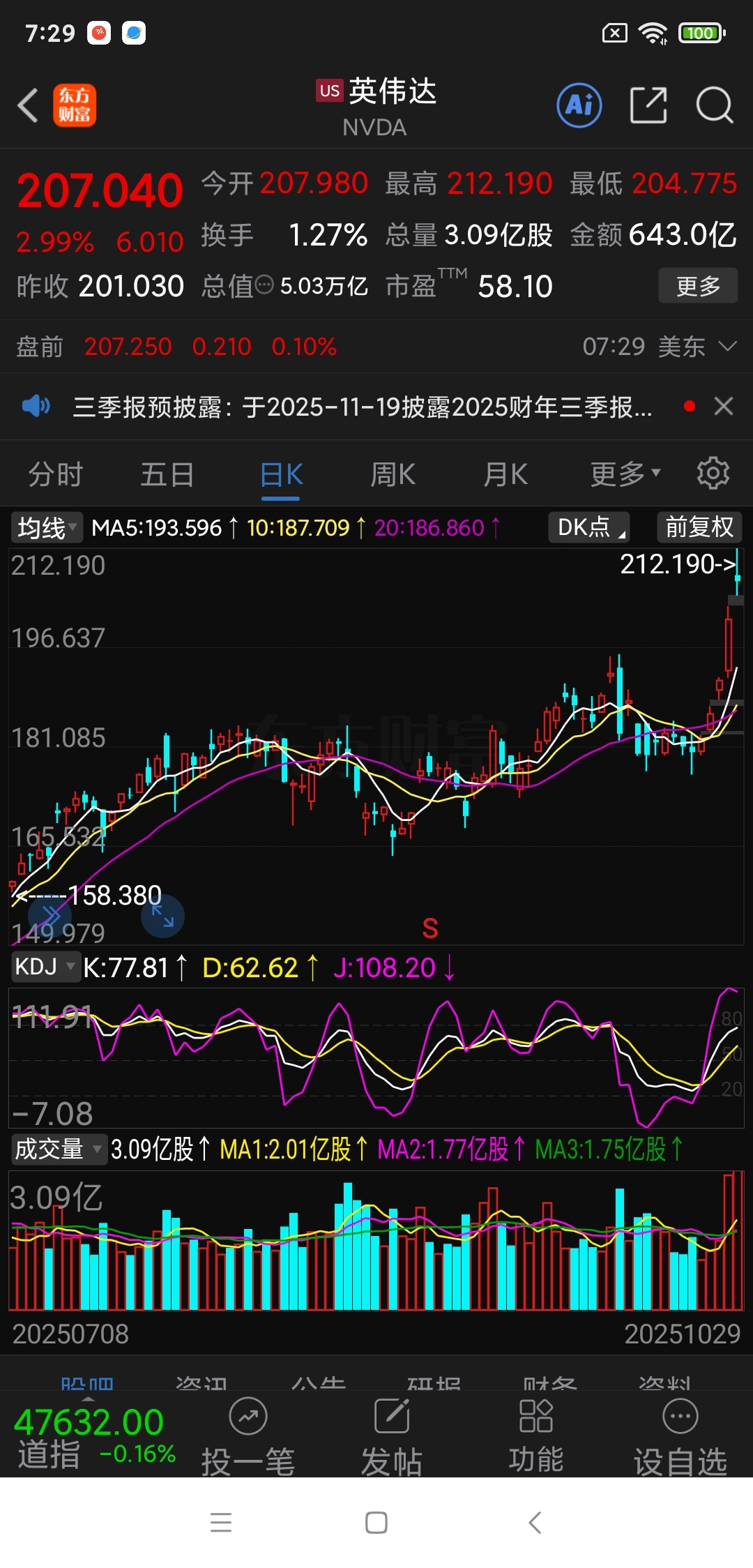
Task: Switch to 月K chart tab
Action: click(505, 474)
